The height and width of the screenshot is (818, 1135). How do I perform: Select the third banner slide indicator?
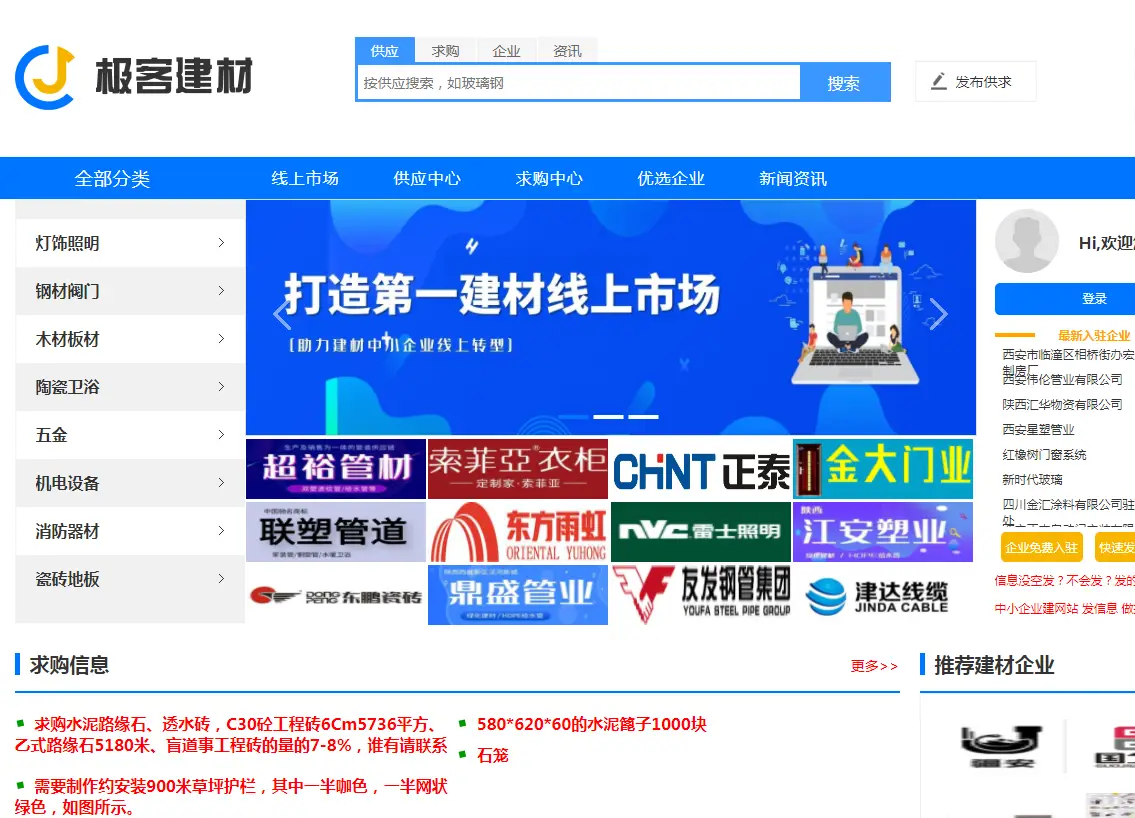tap(643, 417)
